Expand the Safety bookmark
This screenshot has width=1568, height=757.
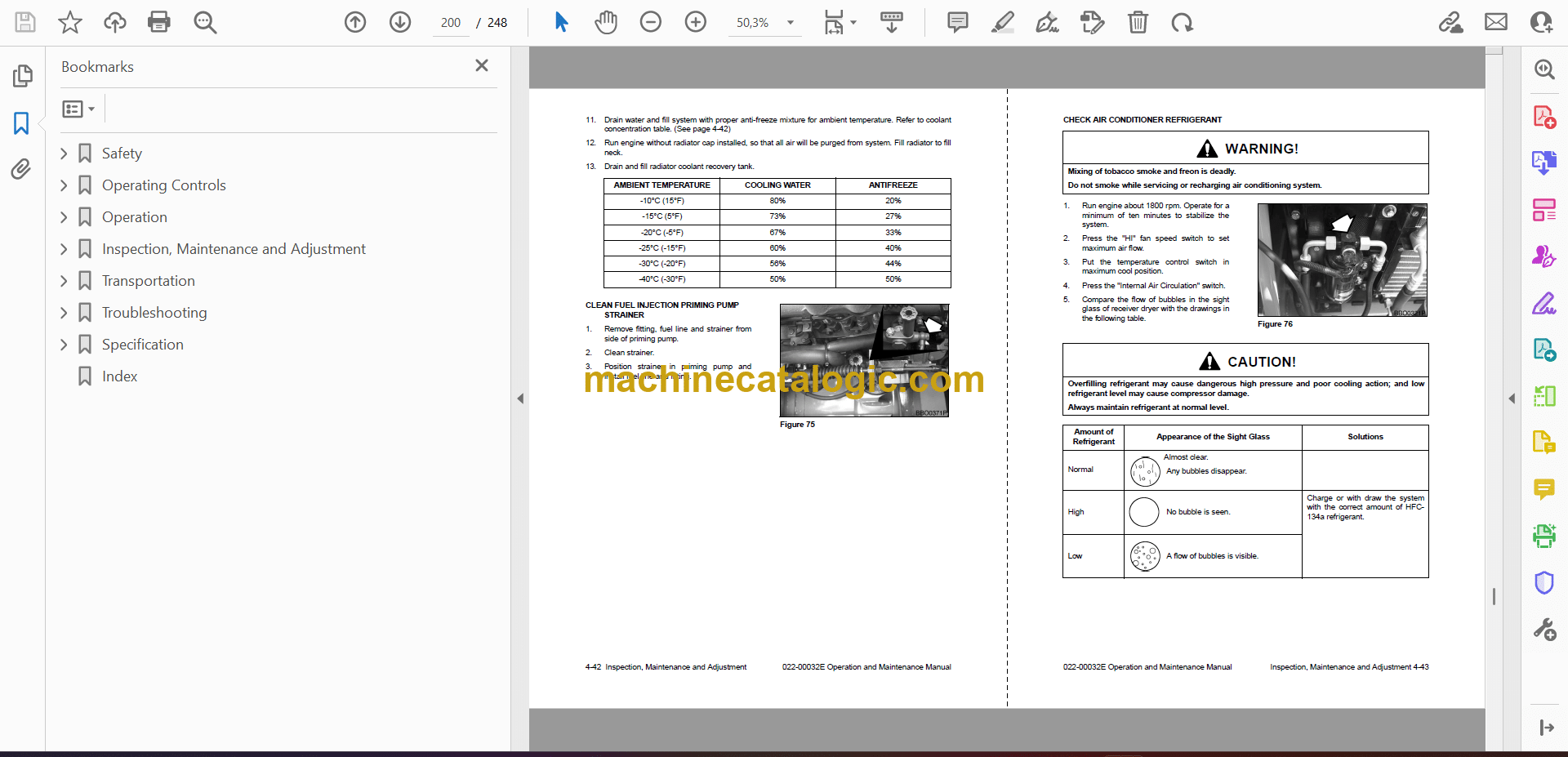pos(64,154)
